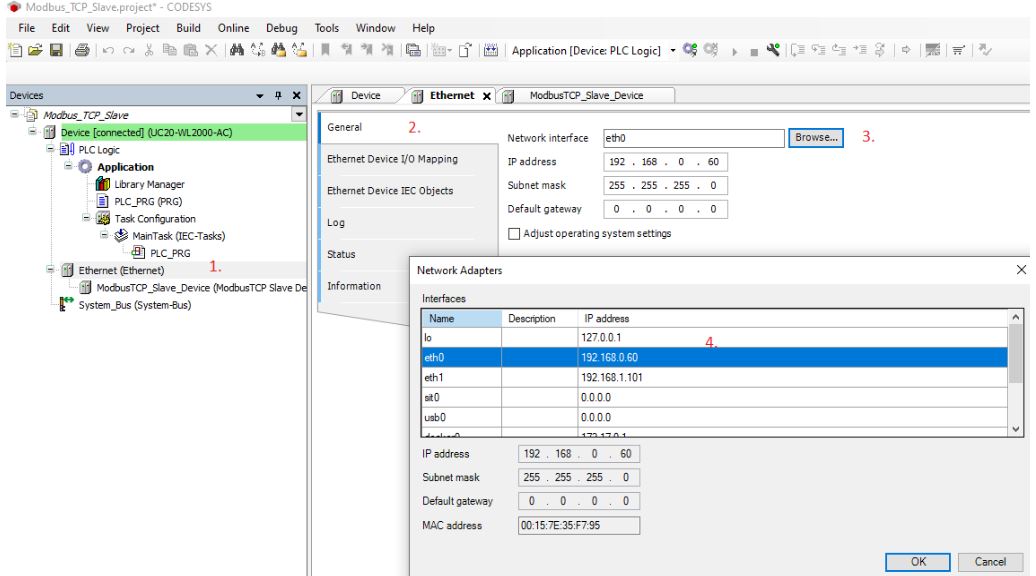Save project with the floppy disk icon
Viewport: 1036px width, 576px height.
(x=56, y=50)
